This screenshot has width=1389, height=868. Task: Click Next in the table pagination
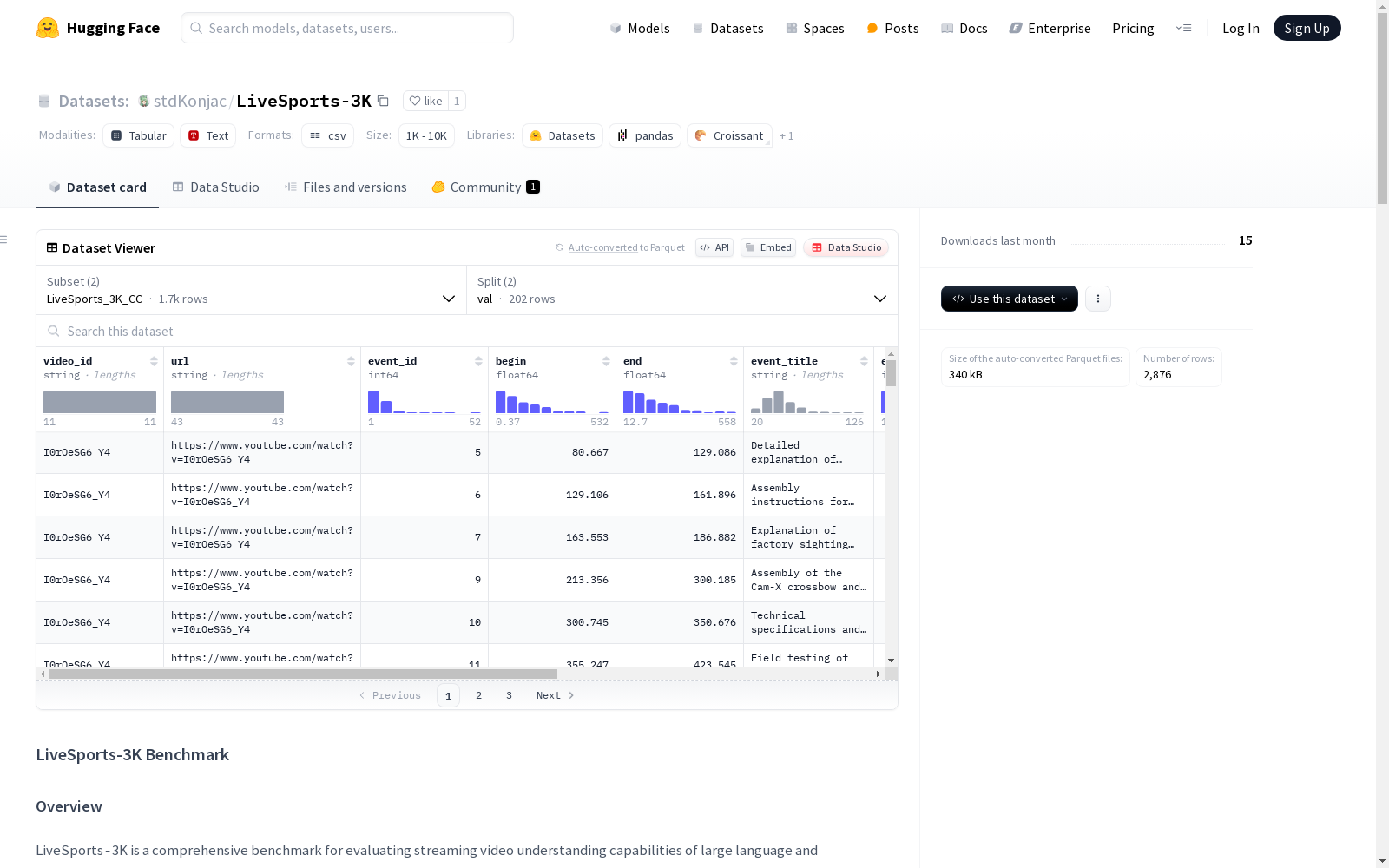556,695
